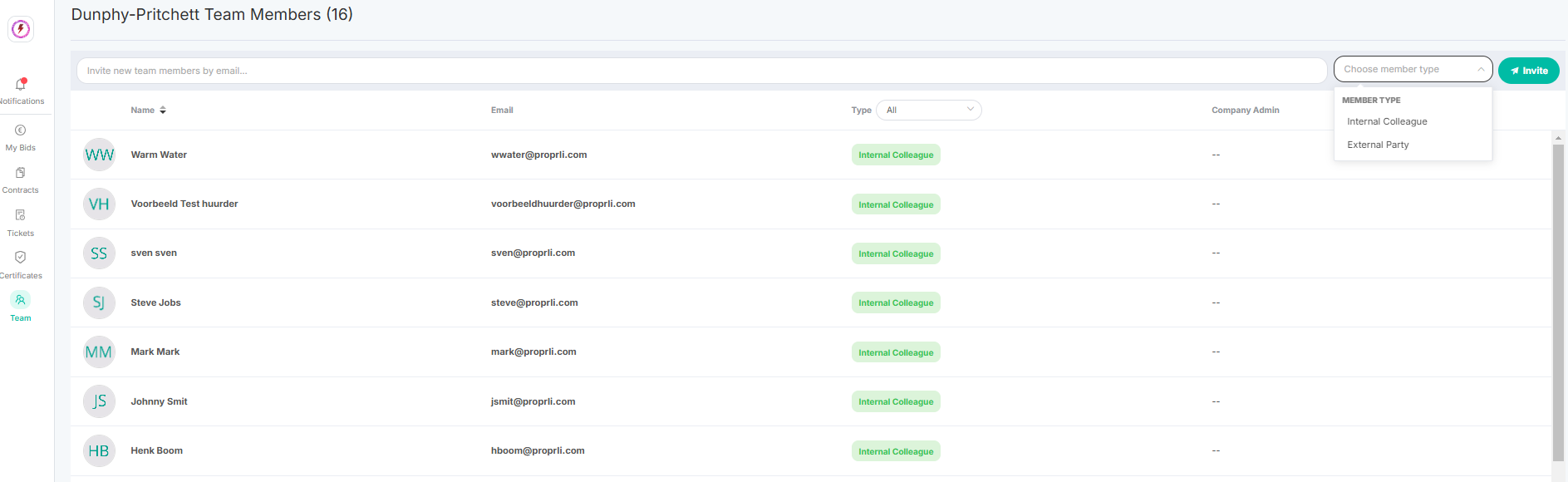The width and height of the screenshot is (1568, 482).
Task: Click the vertical scrollbar of the member list
Action: pyautogui.click(x=1558, y=303)
